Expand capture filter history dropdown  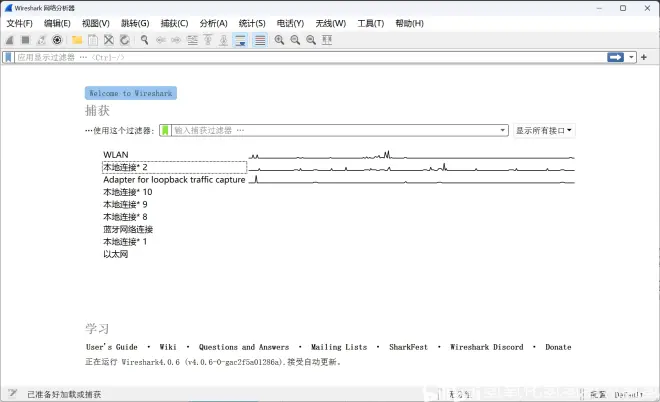pyautogui.click(x=503, y=130)
